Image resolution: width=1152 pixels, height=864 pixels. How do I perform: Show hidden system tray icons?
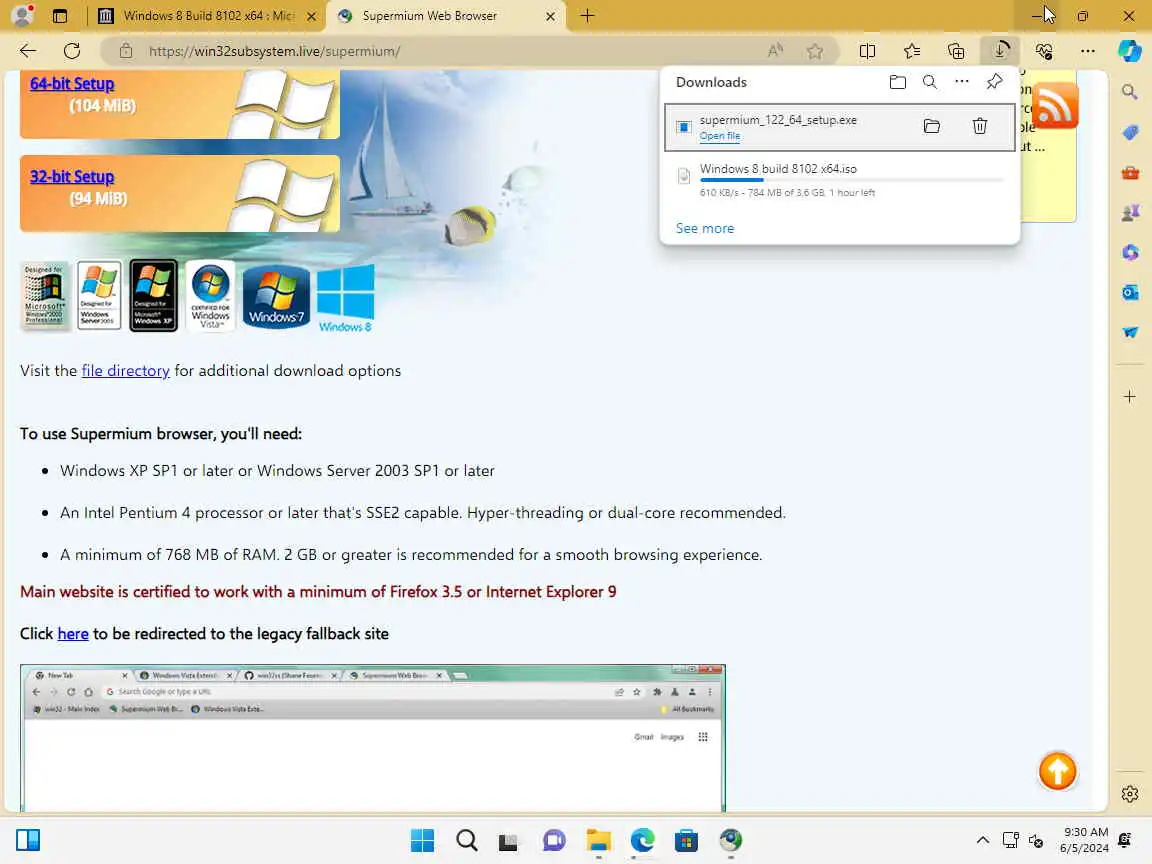(x=982, y=840)
